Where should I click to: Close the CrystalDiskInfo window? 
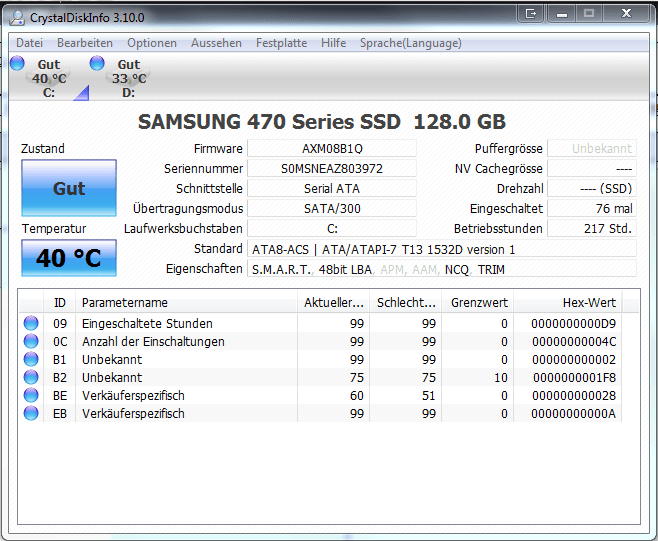(x=626, y=13)
